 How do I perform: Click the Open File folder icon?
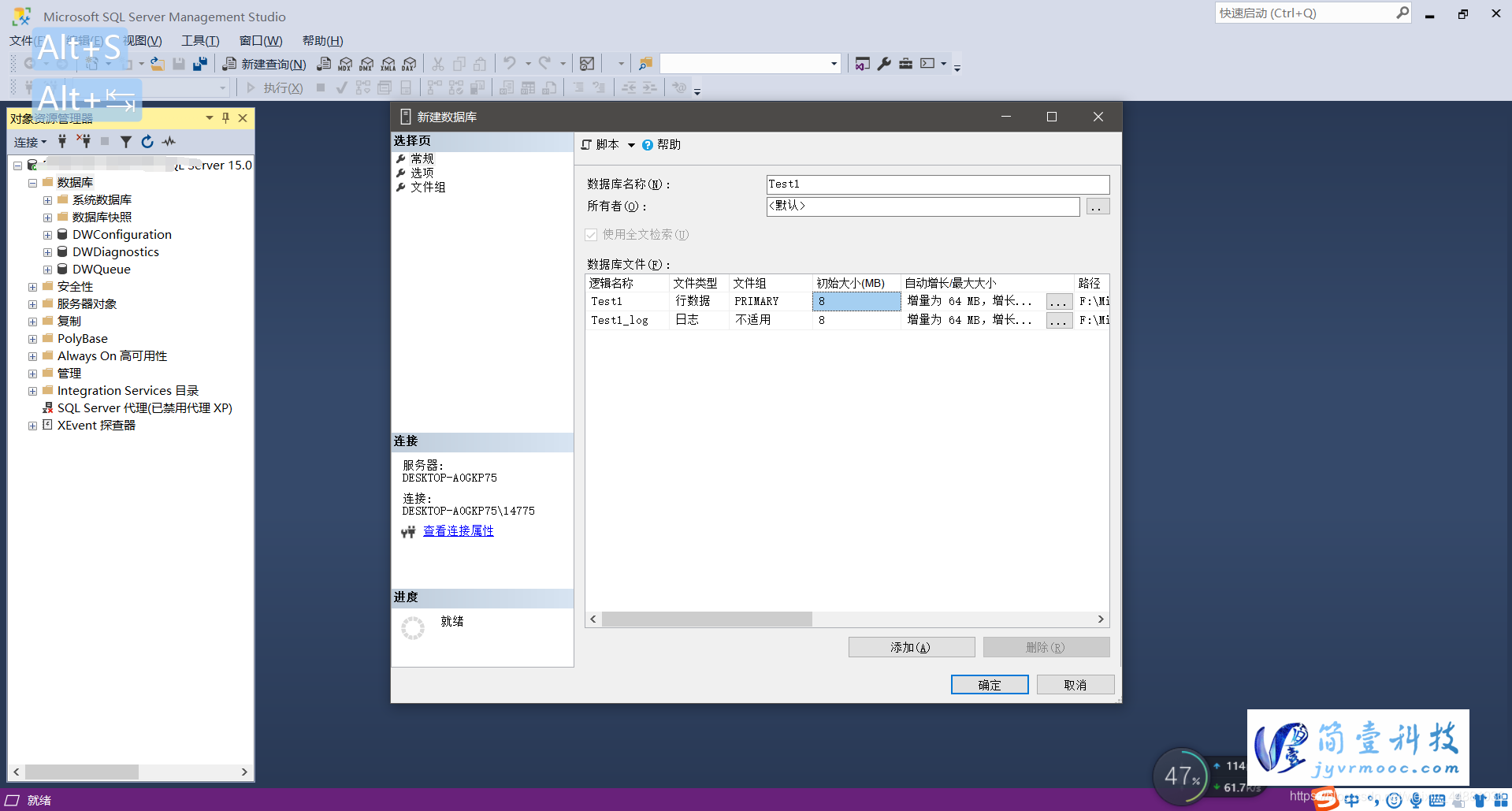coord(158,64)
